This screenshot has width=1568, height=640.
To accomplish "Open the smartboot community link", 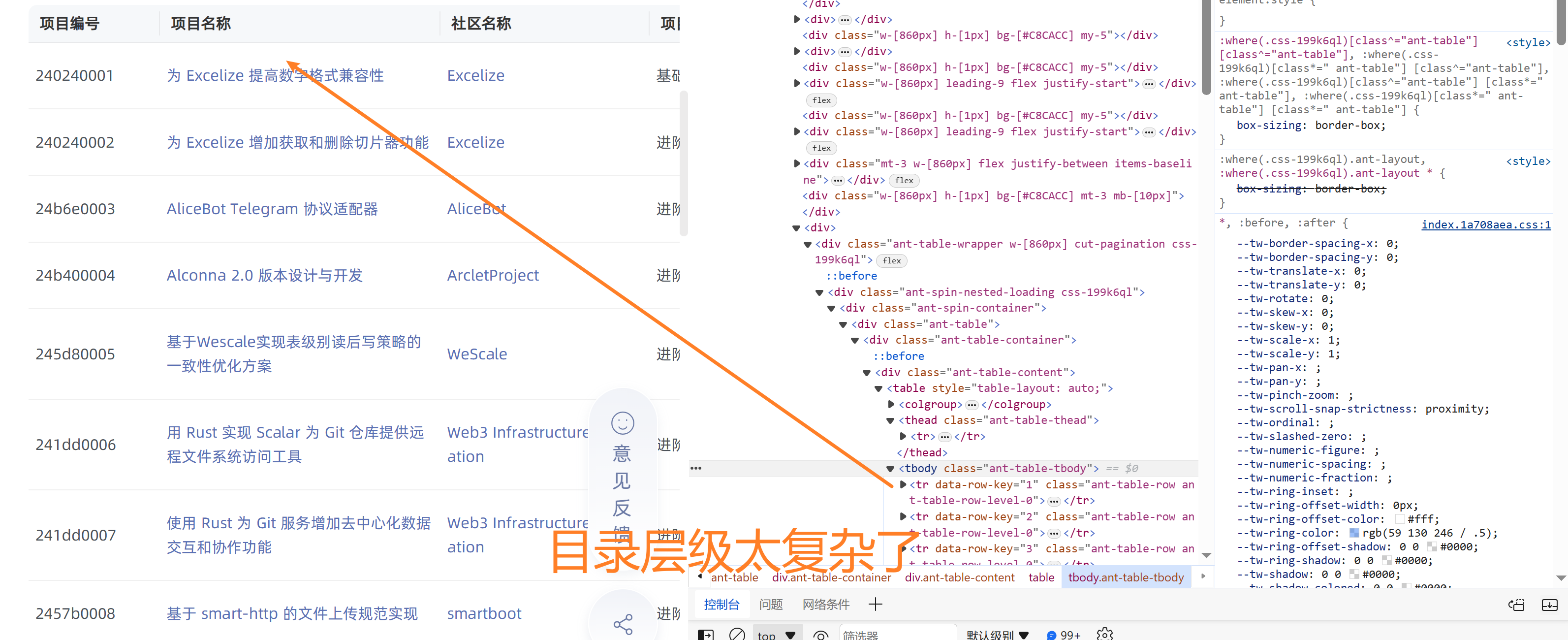I will click(x=484, y=613).
